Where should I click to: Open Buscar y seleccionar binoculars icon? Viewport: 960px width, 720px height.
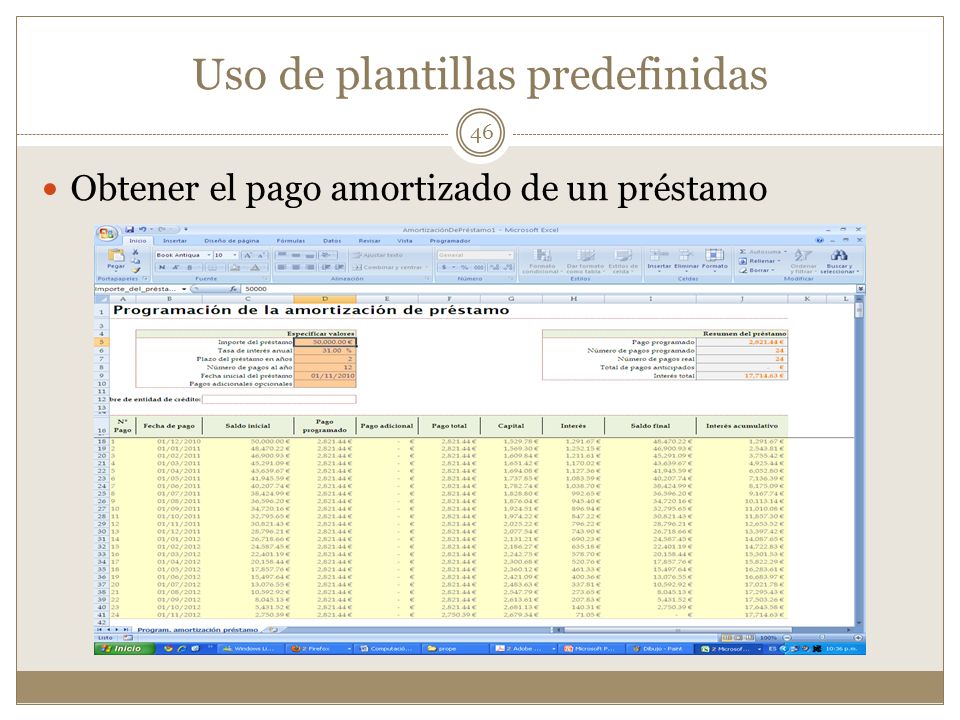(839, 260)
